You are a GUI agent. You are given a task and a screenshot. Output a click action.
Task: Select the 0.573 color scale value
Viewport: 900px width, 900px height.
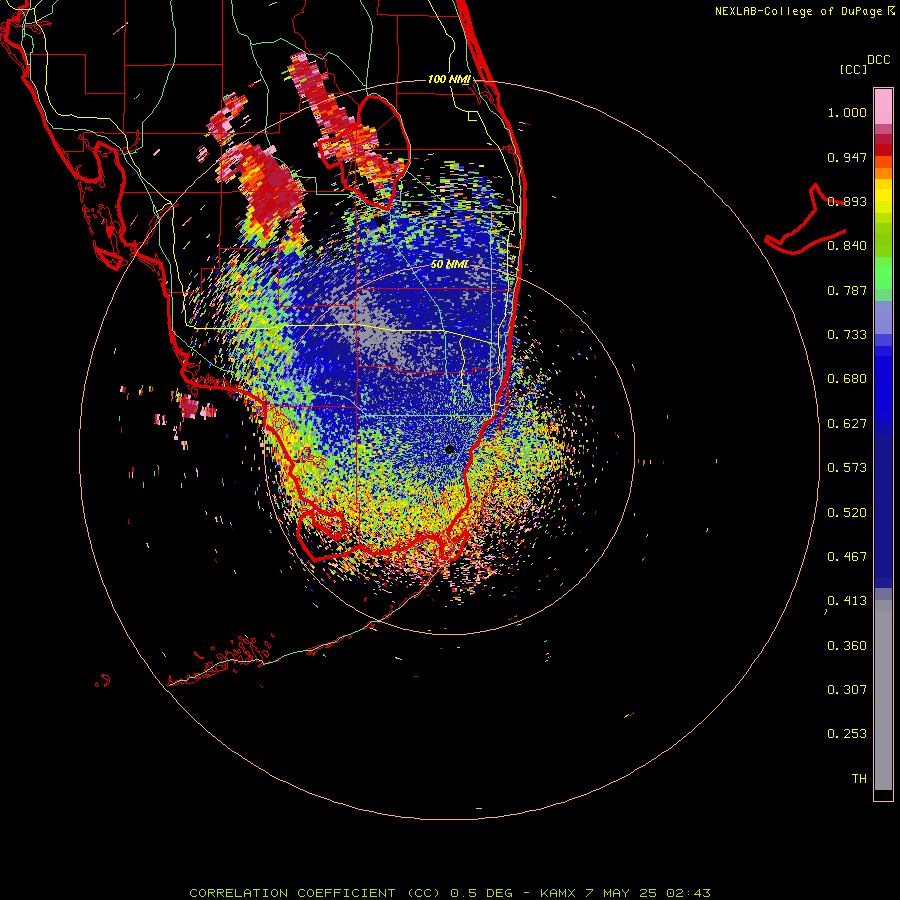click(847, 468)
